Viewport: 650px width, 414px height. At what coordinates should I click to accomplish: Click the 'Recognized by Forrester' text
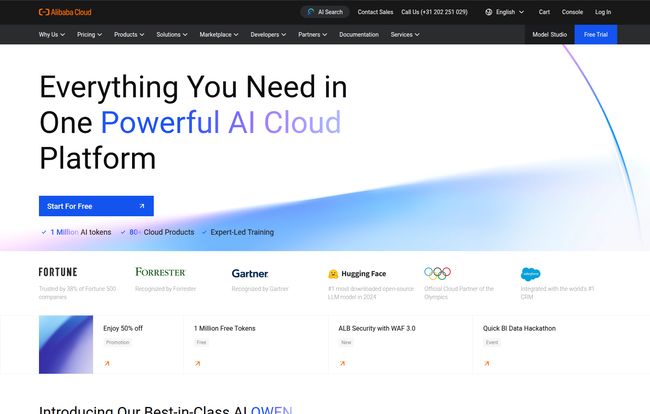(165, 288)
